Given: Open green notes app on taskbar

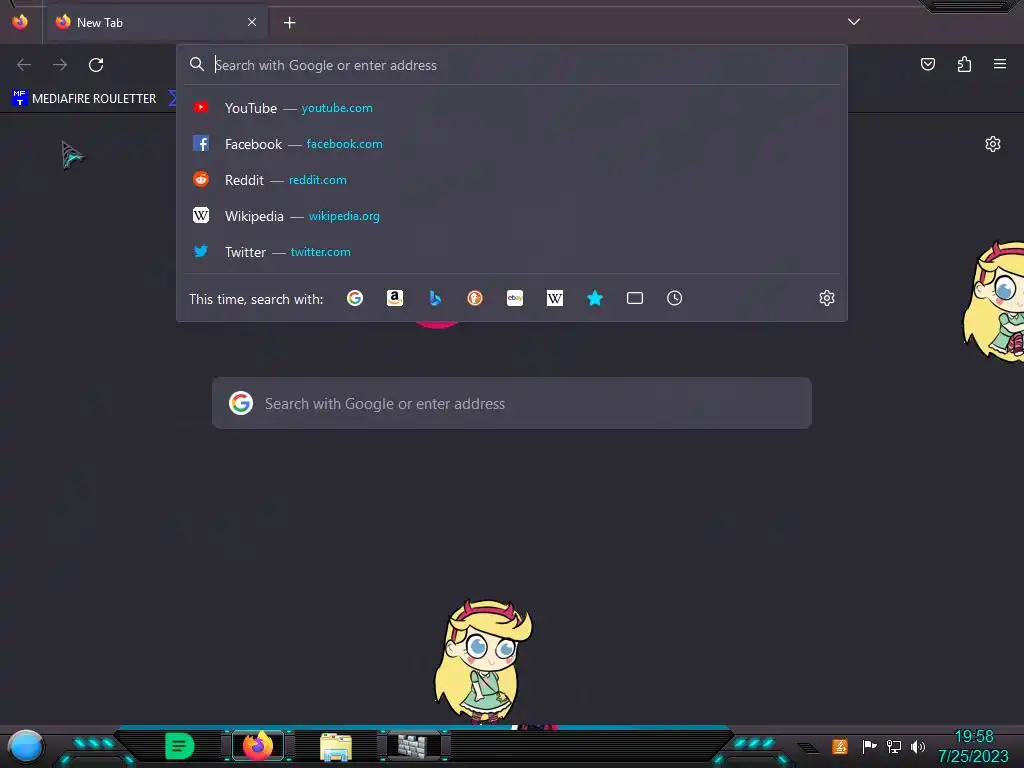Looking at the screenshot, I should (180, 746).
